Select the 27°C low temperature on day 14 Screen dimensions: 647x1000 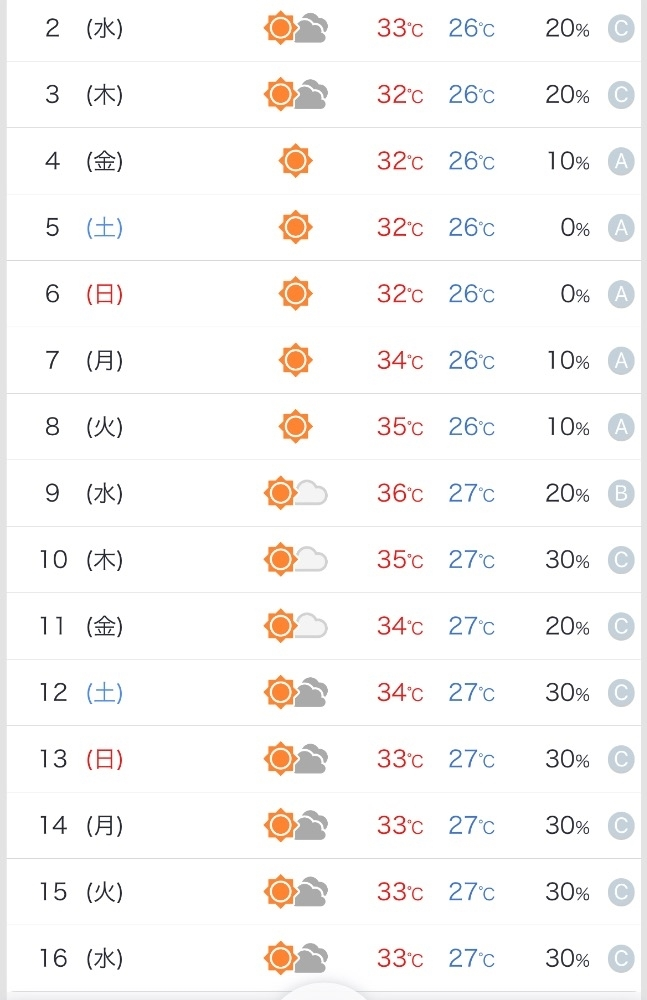pyautogui.click(x=472, y=825)
